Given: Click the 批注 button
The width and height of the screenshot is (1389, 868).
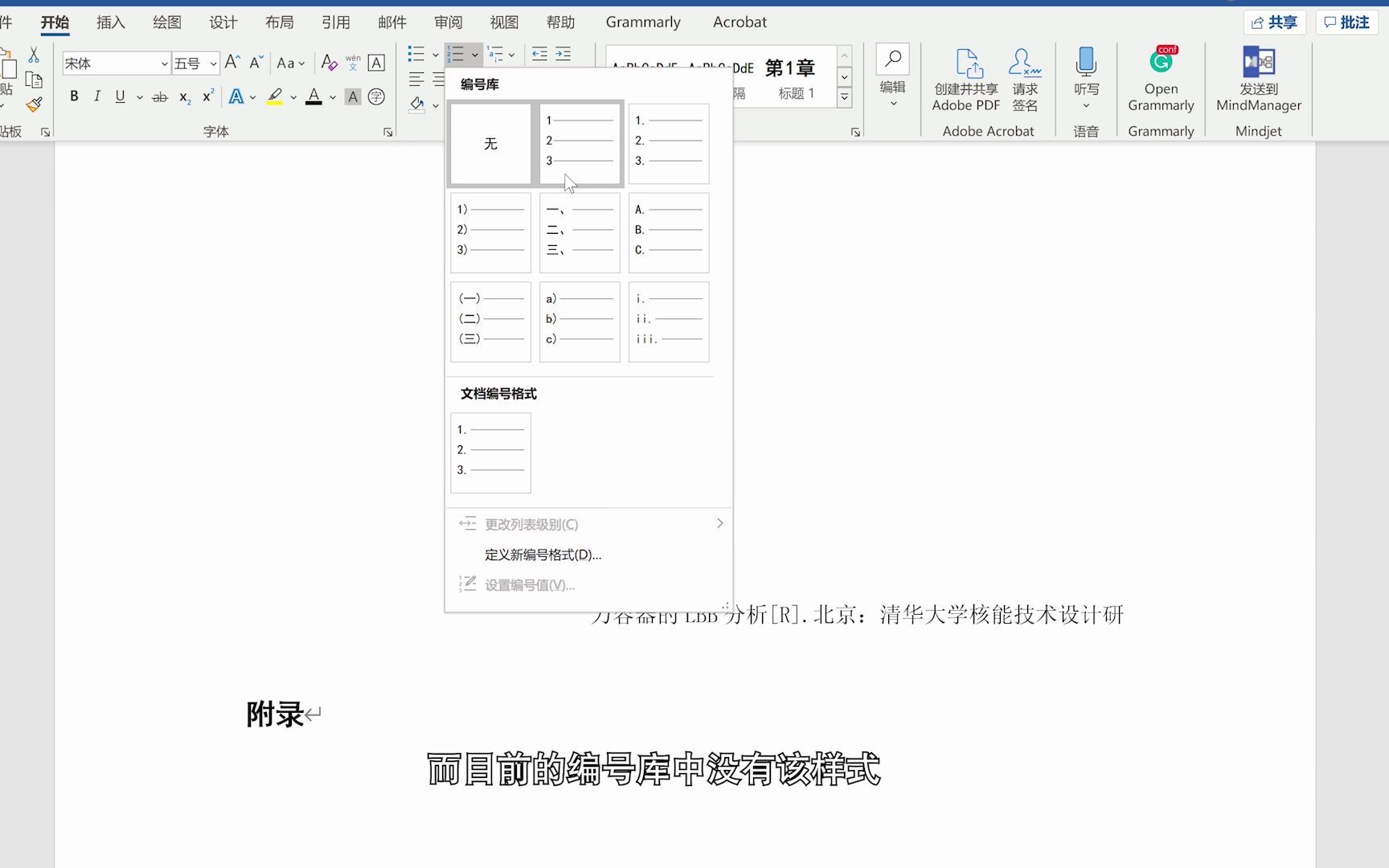Looking at the screenshot, I should [x=1346, y=23].
